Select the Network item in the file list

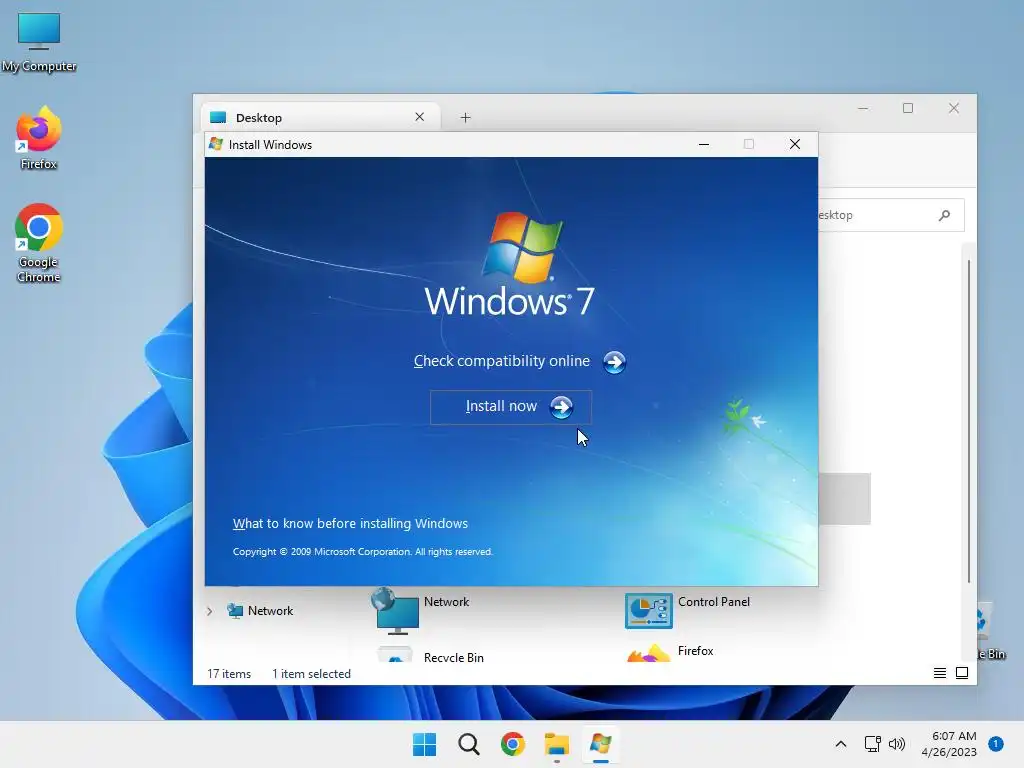423,611
